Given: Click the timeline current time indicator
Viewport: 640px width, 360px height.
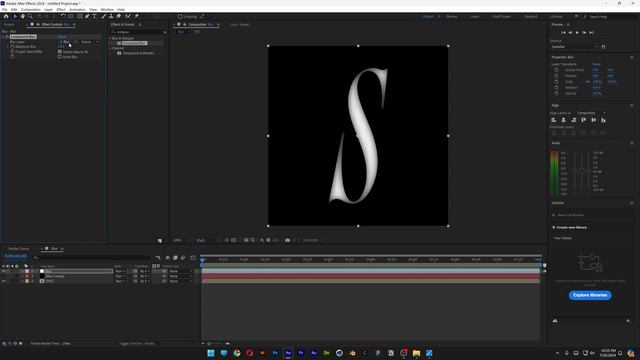Looking at the screenshot, I should [202, 260].
